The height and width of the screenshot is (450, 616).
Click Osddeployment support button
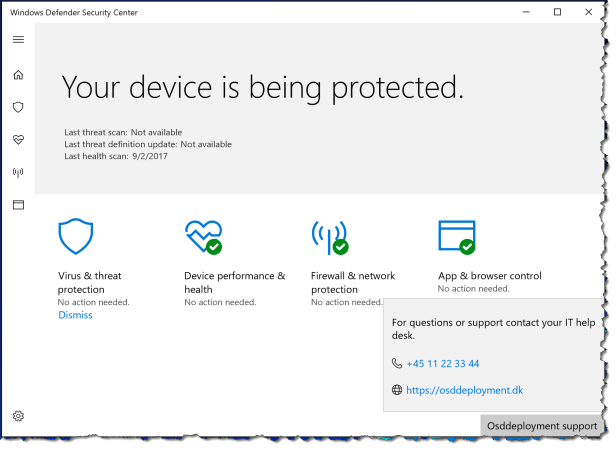[542, 426]
